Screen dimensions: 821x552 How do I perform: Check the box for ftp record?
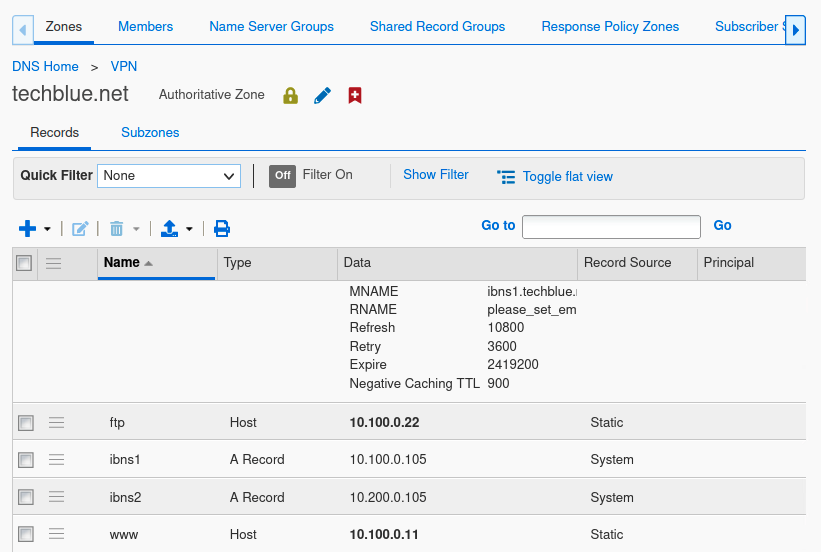tap(26, 423)
